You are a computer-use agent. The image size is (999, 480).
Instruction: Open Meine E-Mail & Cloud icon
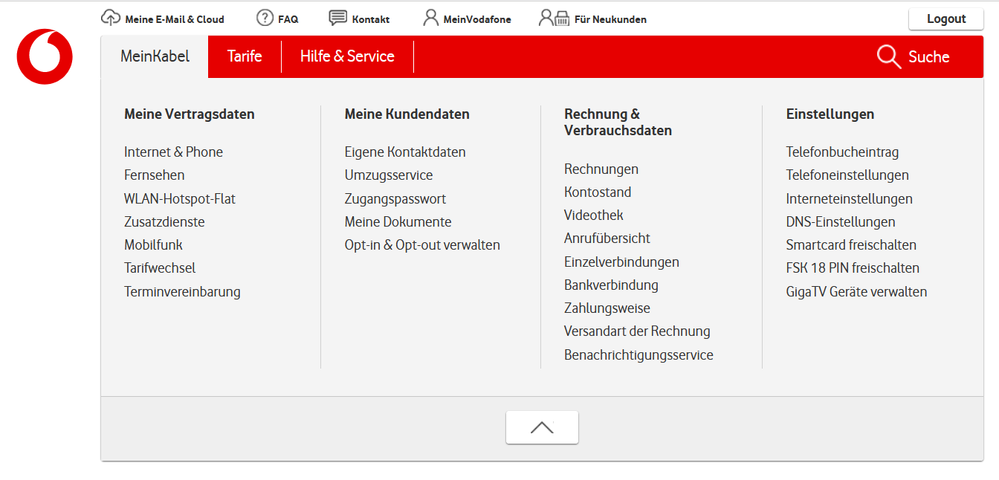click(x=111, y=18)
